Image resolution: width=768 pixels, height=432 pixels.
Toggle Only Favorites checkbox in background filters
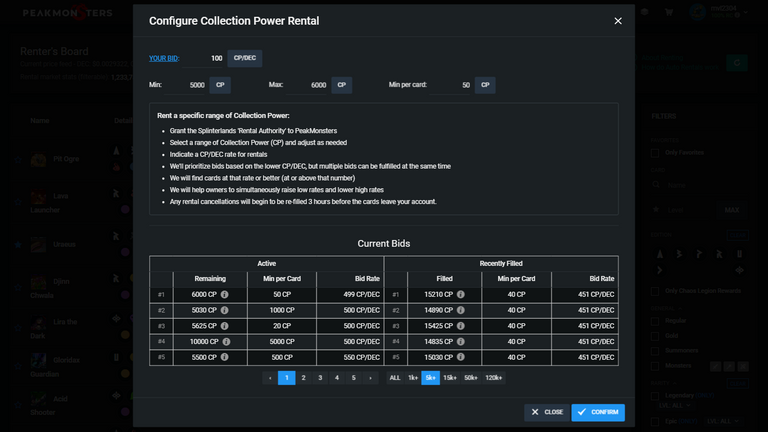coord(655,153)
